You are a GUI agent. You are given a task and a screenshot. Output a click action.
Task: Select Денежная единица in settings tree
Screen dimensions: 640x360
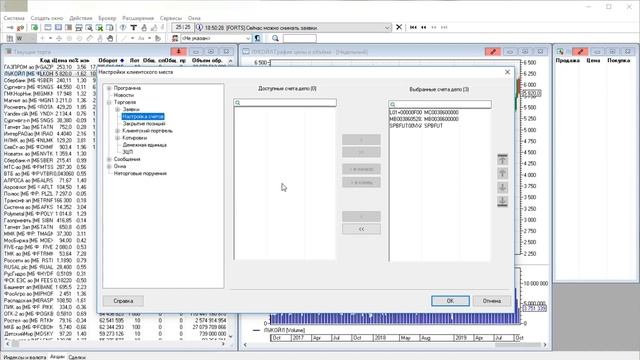[x=144, y=145]
